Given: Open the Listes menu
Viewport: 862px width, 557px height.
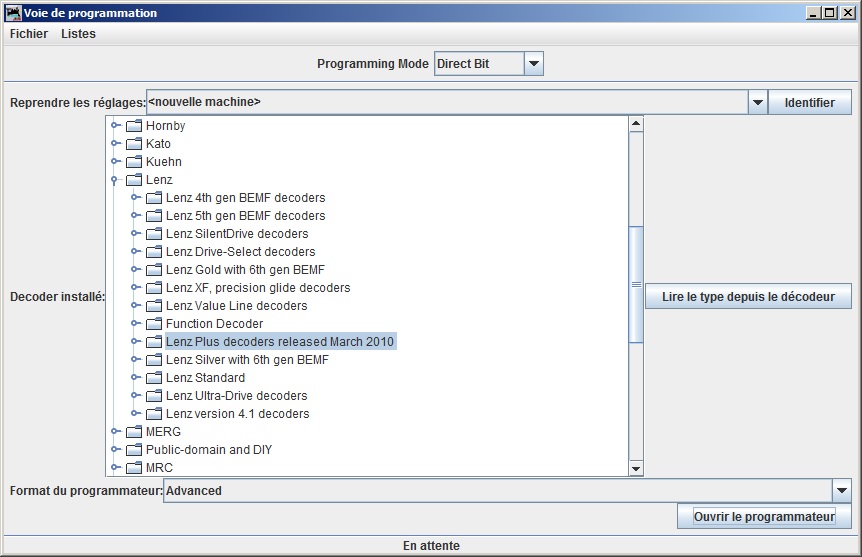Looking at the screenshot, I should tap(78, 34).
